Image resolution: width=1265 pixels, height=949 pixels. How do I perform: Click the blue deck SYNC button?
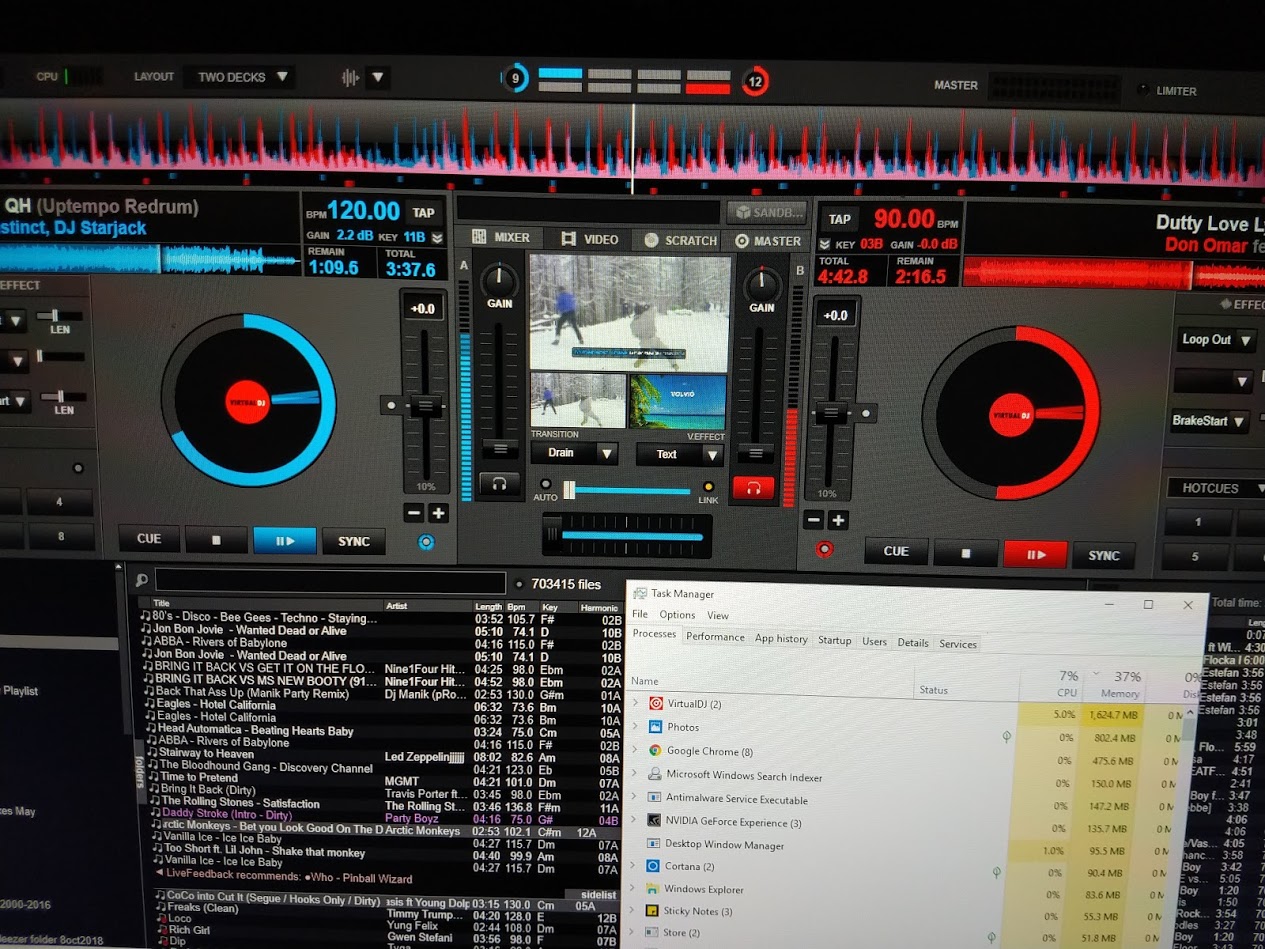(354, 541)
